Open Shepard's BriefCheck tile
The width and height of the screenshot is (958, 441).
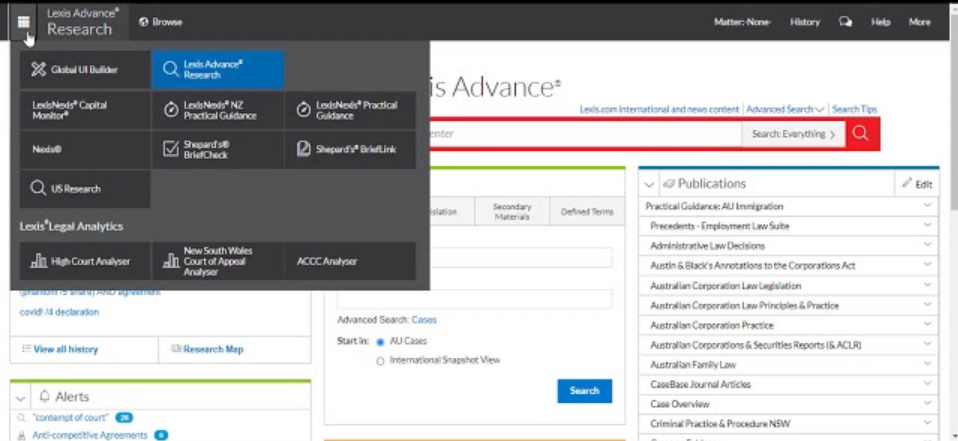[x=218, y=150]
